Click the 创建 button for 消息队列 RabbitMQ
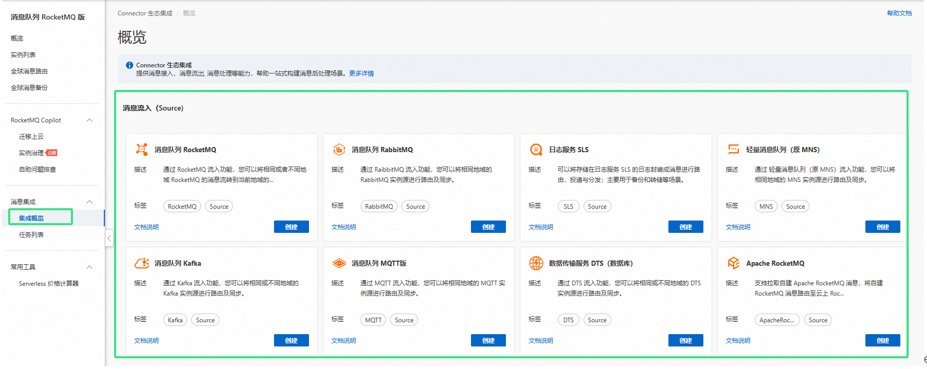The width and height of the screenshot is (927, 369). pyautogui.click(x=488, y=226)
